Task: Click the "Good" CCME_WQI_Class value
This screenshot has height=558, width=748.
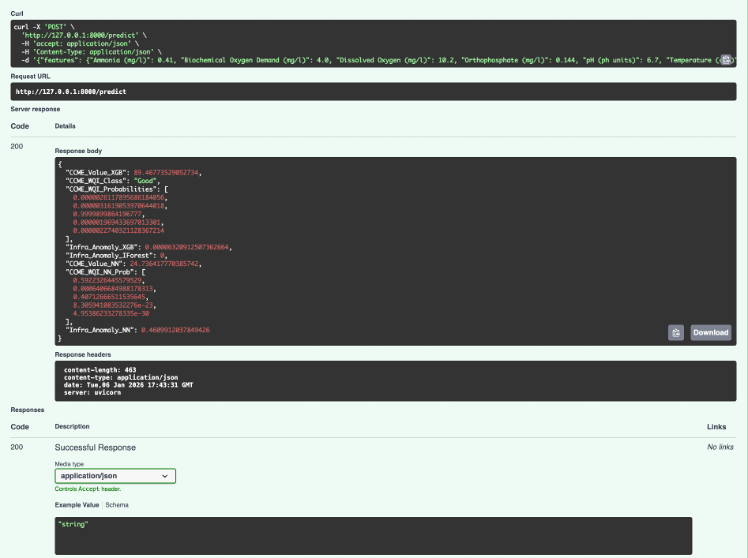Action: [145, 181]
